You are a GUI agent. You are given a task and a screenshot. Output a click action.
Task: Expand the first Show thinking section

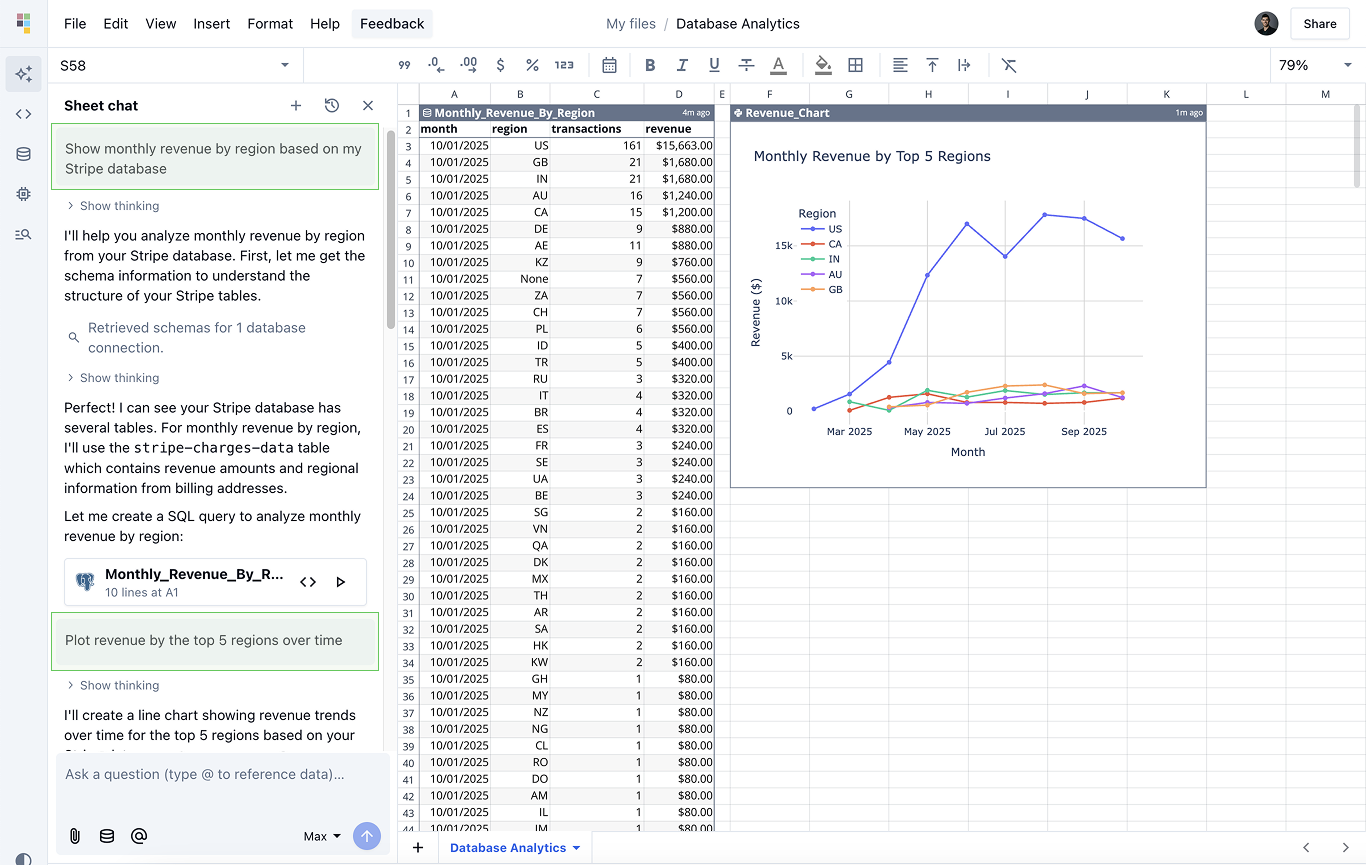click(x=113, y=206)
